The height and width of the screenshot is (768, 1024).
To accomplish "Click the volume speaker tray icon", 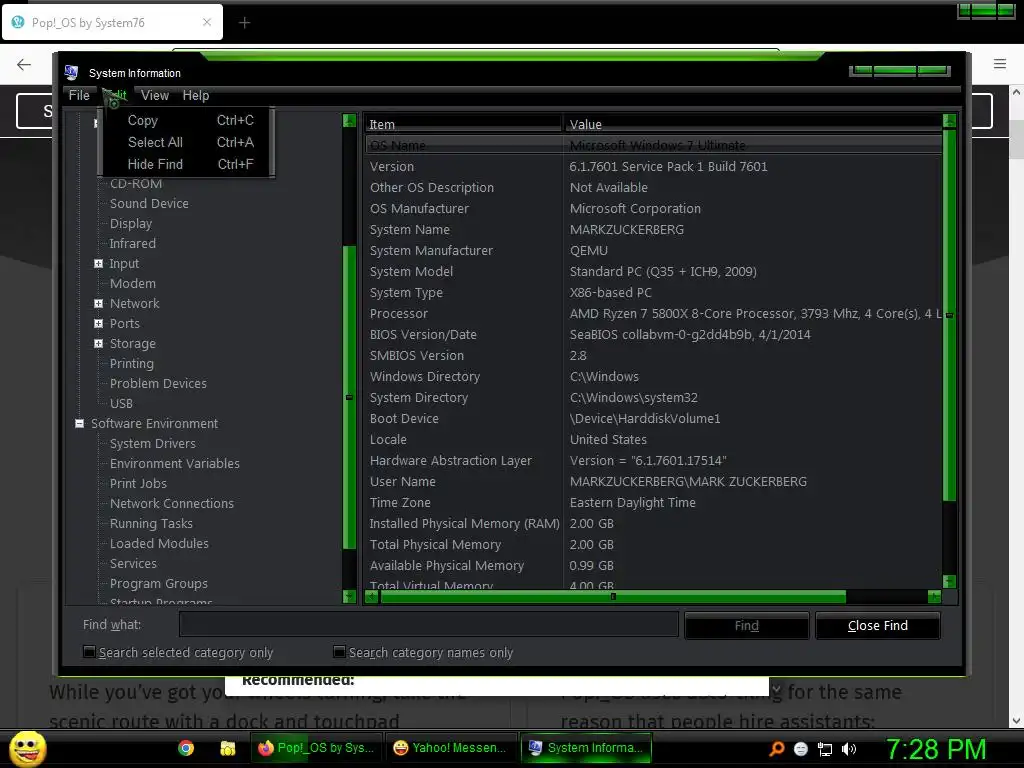I will tap(849, 749).
